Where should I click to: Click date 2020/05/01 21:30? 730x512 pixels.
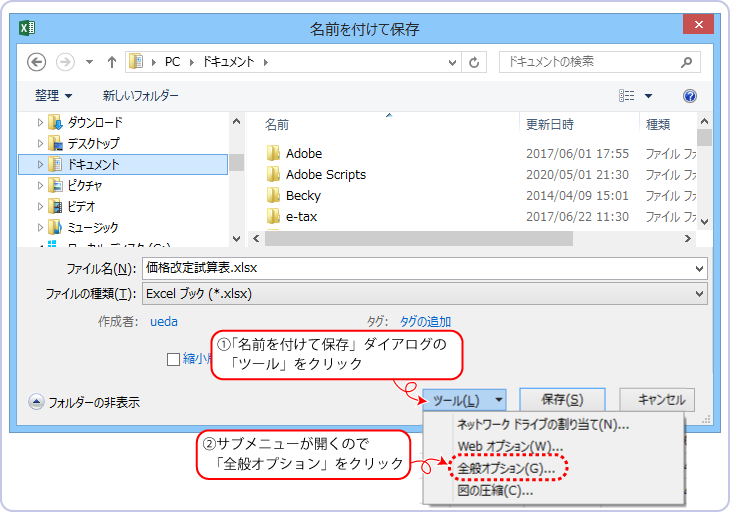(x=577, y=175)
